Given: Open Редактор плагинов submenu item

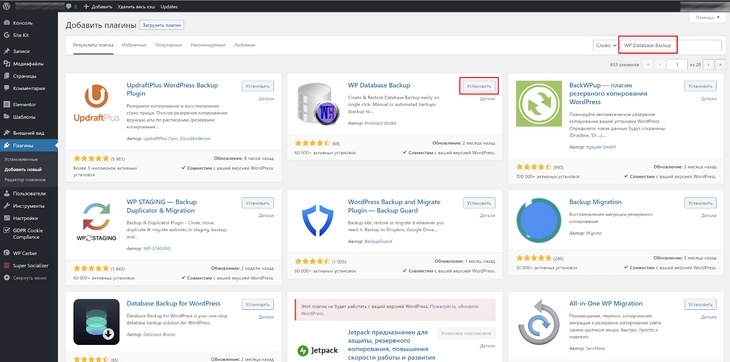Looking at the screenshot, I should tap(25, 180).
